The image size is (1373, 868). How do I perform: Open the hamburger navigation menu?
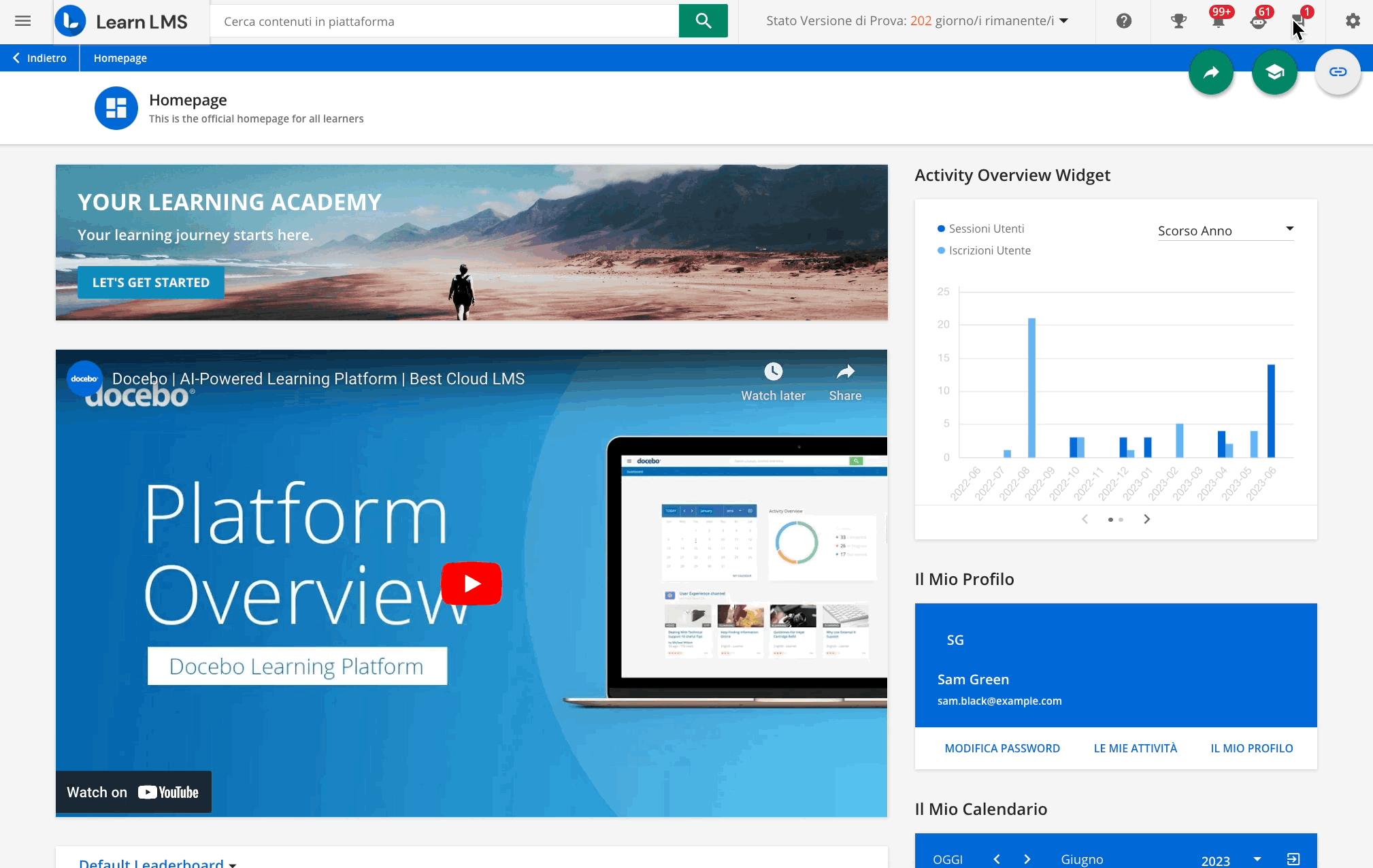(22, 20)
